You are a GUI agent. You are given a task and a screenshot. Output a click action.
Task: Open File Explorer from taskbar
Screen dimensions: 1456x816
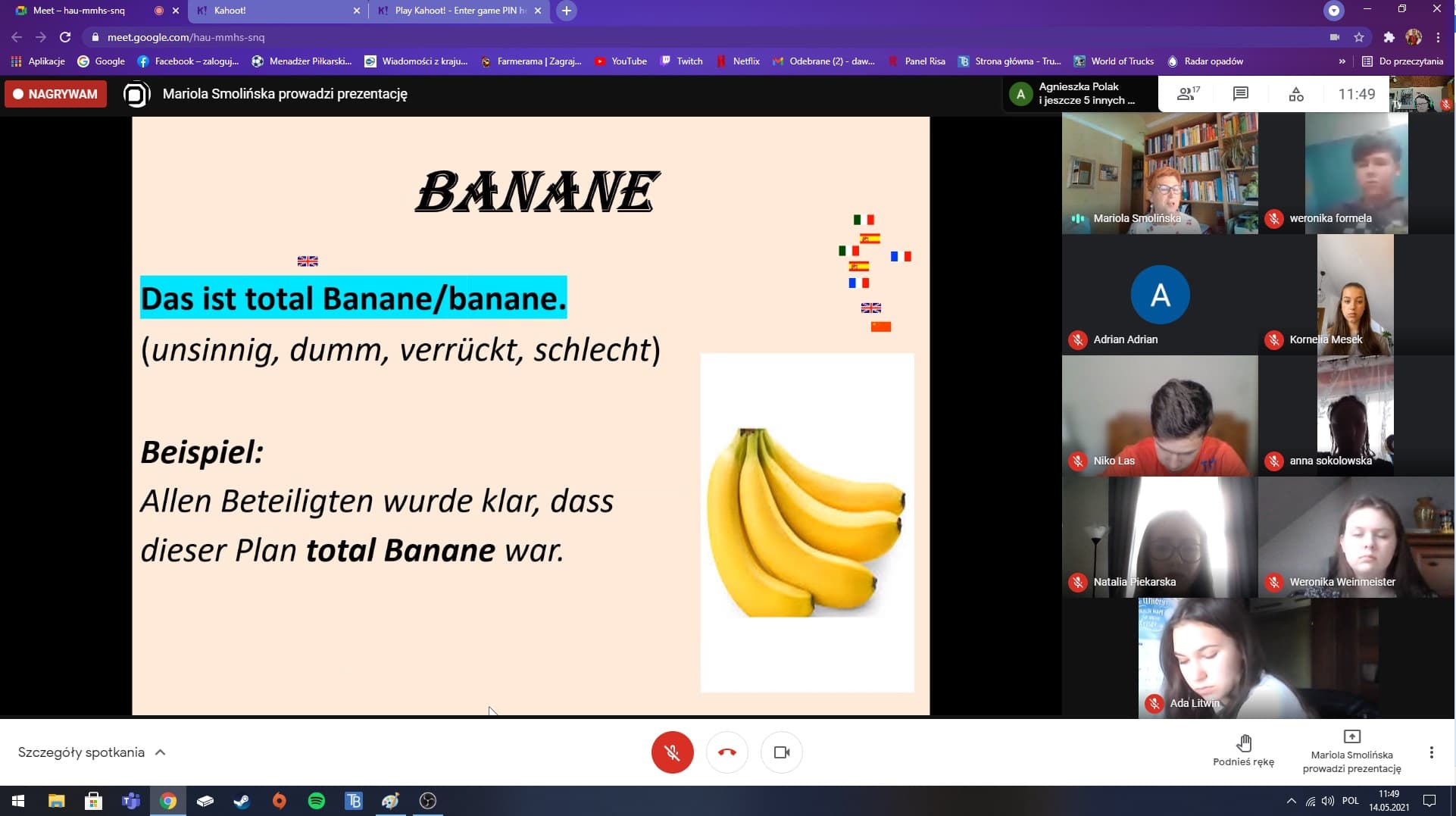pos(56,801)
